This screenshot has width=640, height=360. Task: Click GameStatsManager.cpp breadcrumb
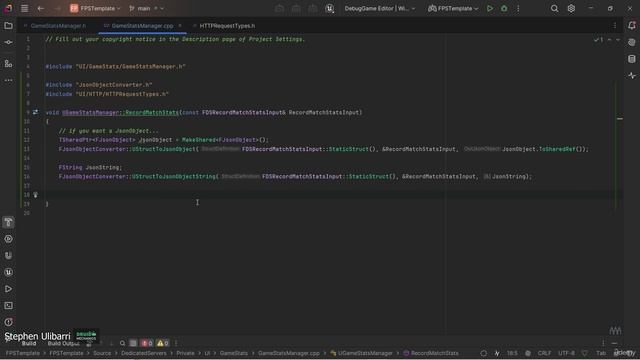[x=289, y=353]
